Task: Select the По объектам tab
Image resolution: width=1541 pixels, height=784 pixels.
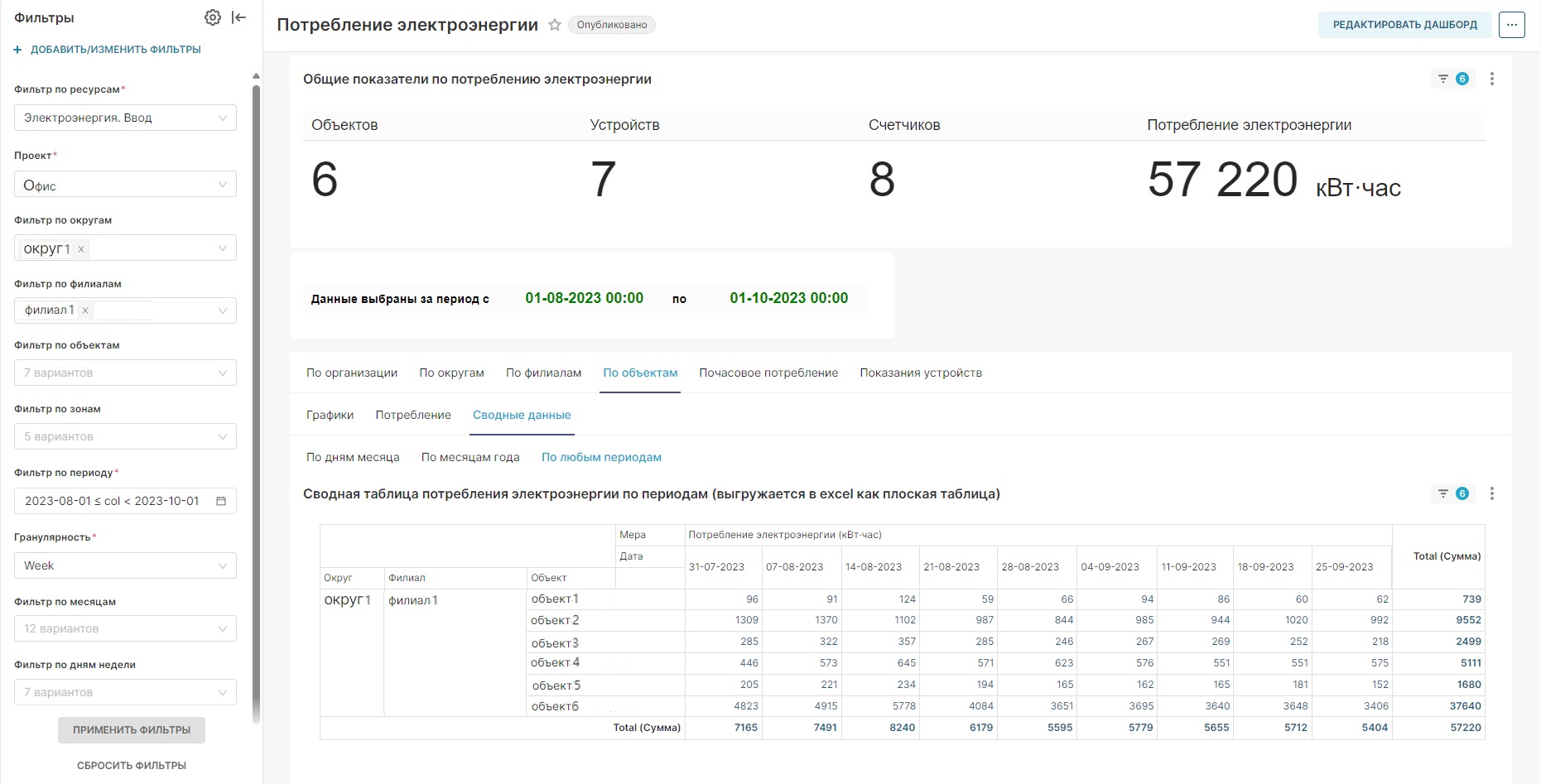Action: [640, 373]
